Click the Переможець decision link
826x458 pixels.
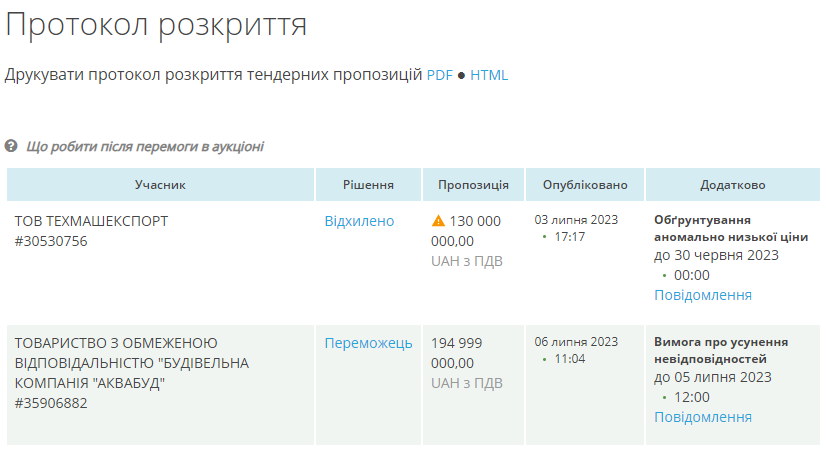(x=368, y=343)
